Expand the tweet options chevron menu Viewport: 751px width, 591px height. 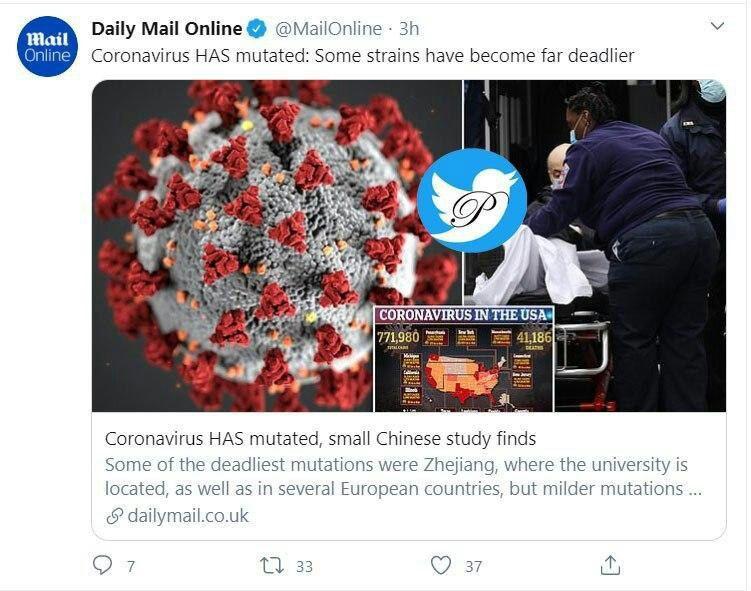[x=717, y=26]
